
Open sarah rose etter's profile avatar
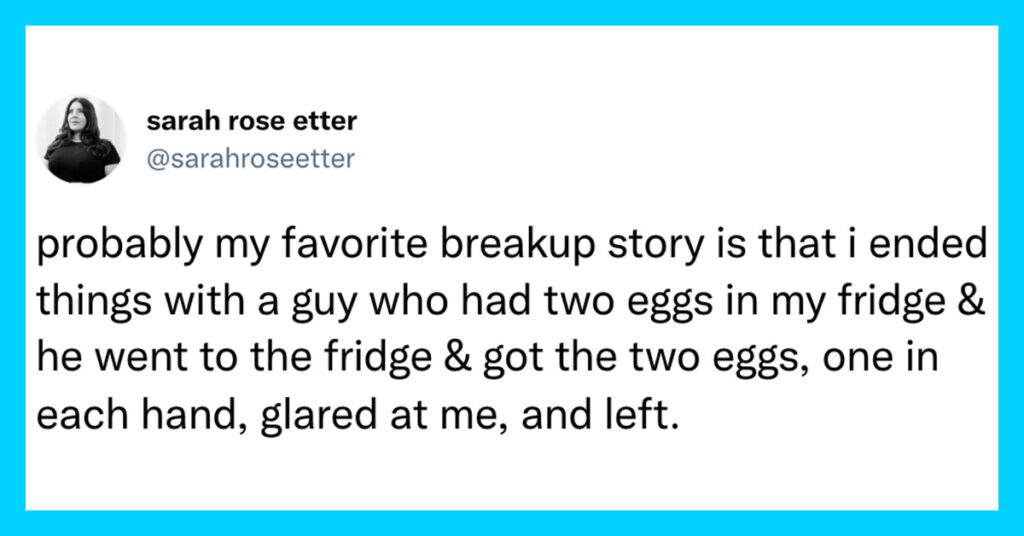[80, 138]
